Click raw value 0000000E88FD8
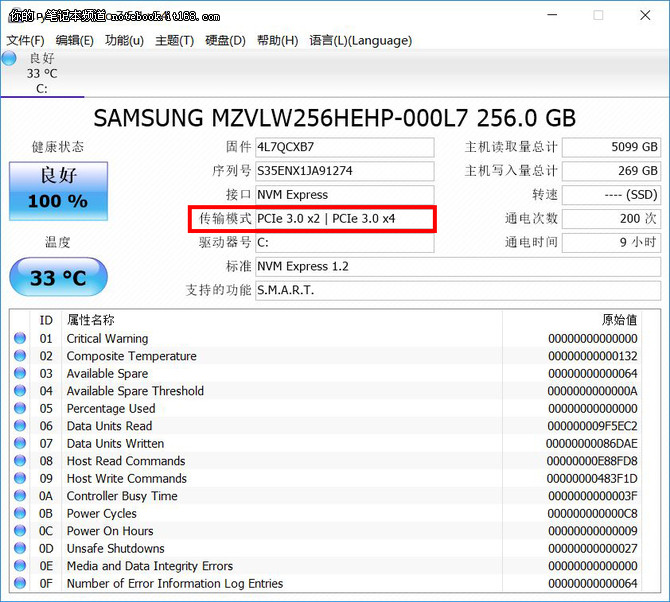 (x=592, y=461)
